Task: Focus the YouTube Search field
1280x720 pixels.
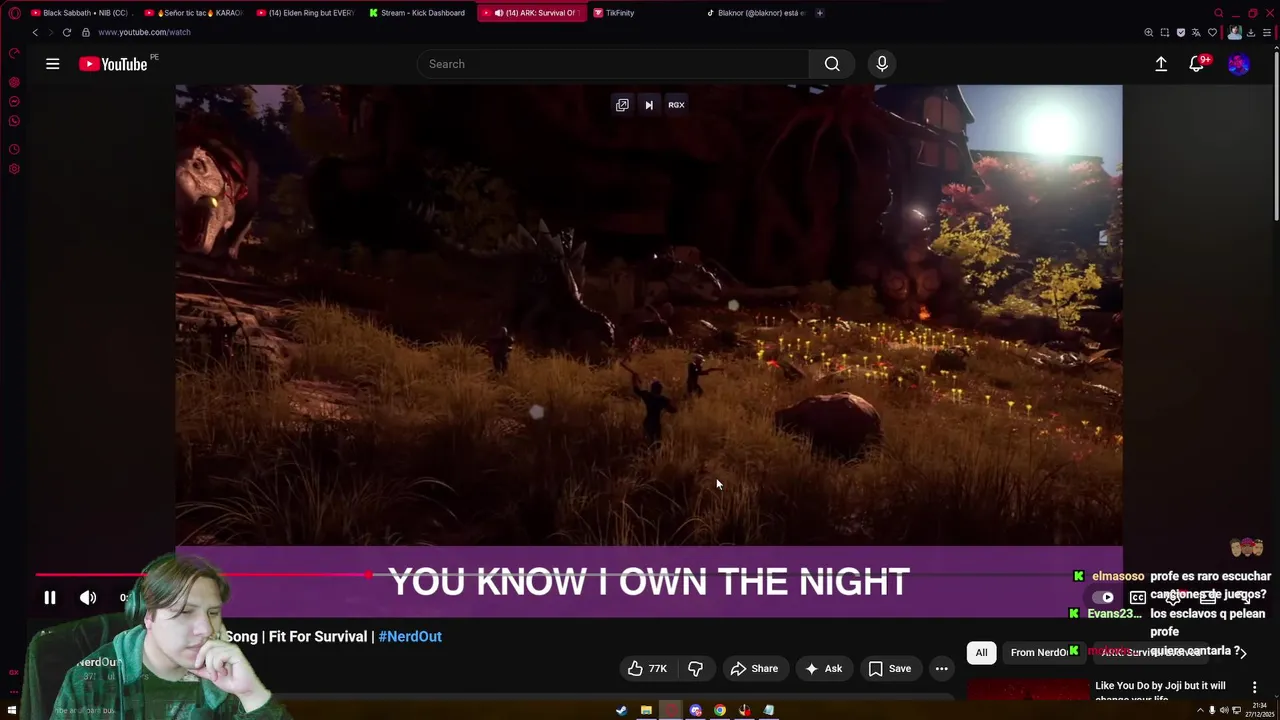Action: (613, 64)
